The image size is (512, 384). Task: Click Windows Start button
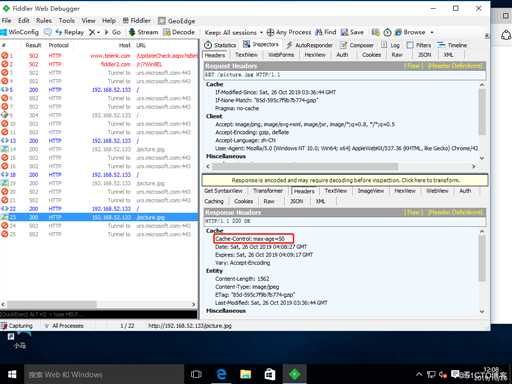click(12, 374)
